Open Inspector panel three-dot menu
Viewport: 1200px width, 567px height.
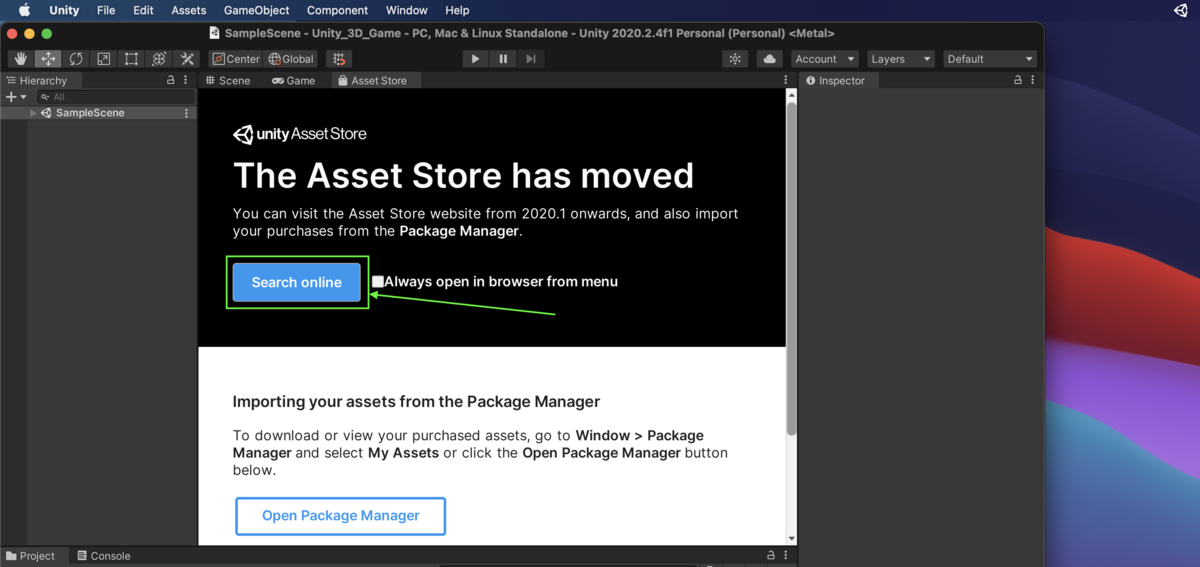click(x=1032, y=80)
